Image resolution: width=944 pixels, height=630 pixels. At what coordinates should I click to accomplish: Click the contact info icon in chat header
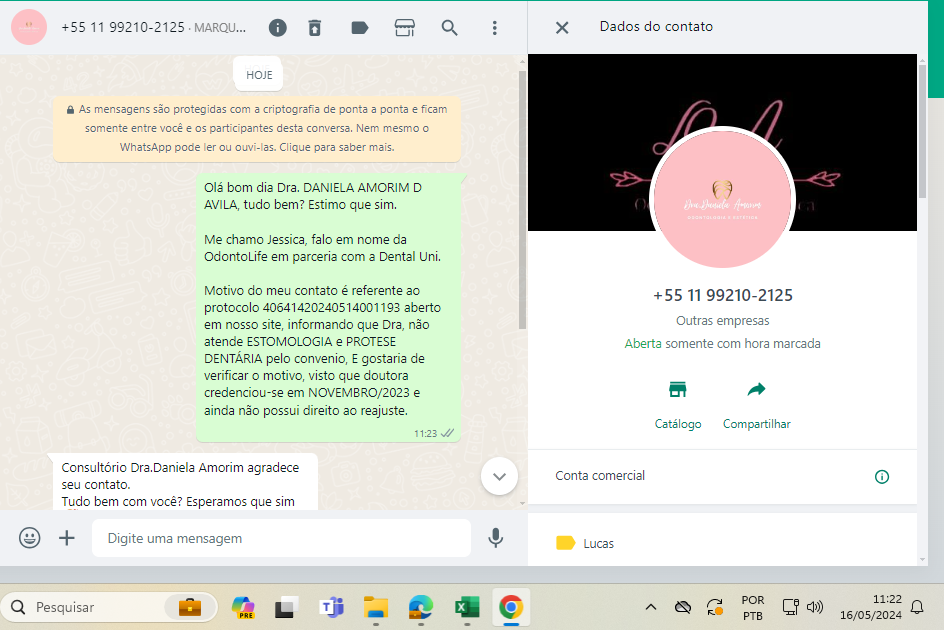pos(278,28)
